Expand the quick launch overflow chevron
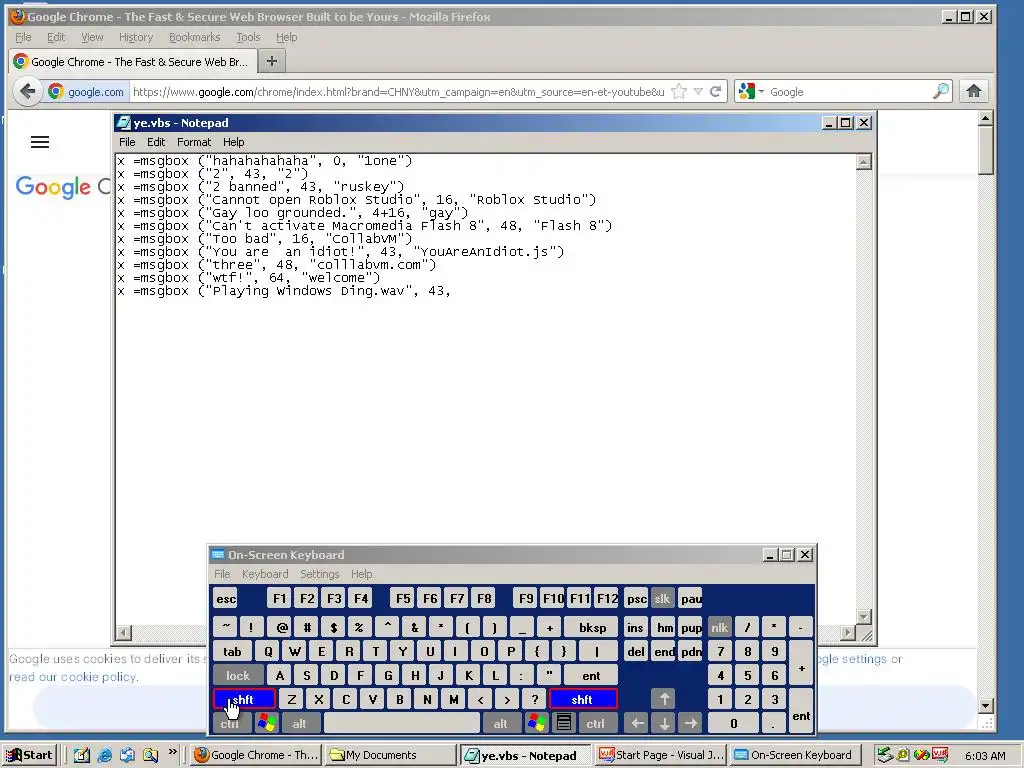1024x768 pixels. (172, 751)
